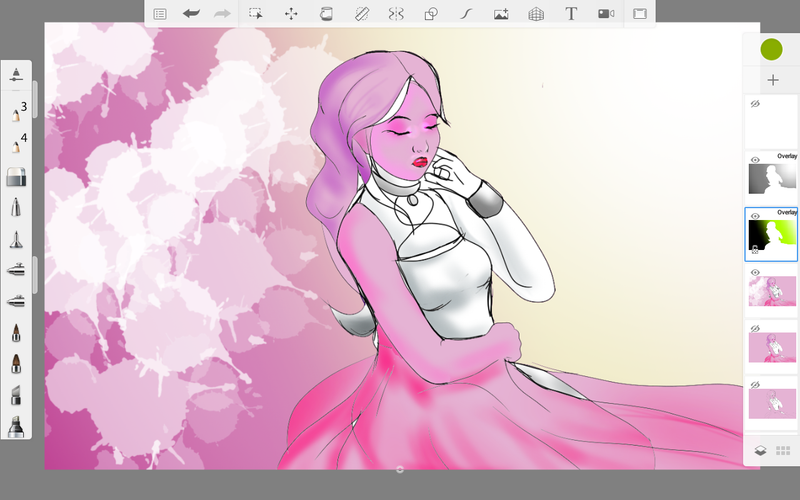Open the Perspective Guides grid tool

(x=536, y=14)
